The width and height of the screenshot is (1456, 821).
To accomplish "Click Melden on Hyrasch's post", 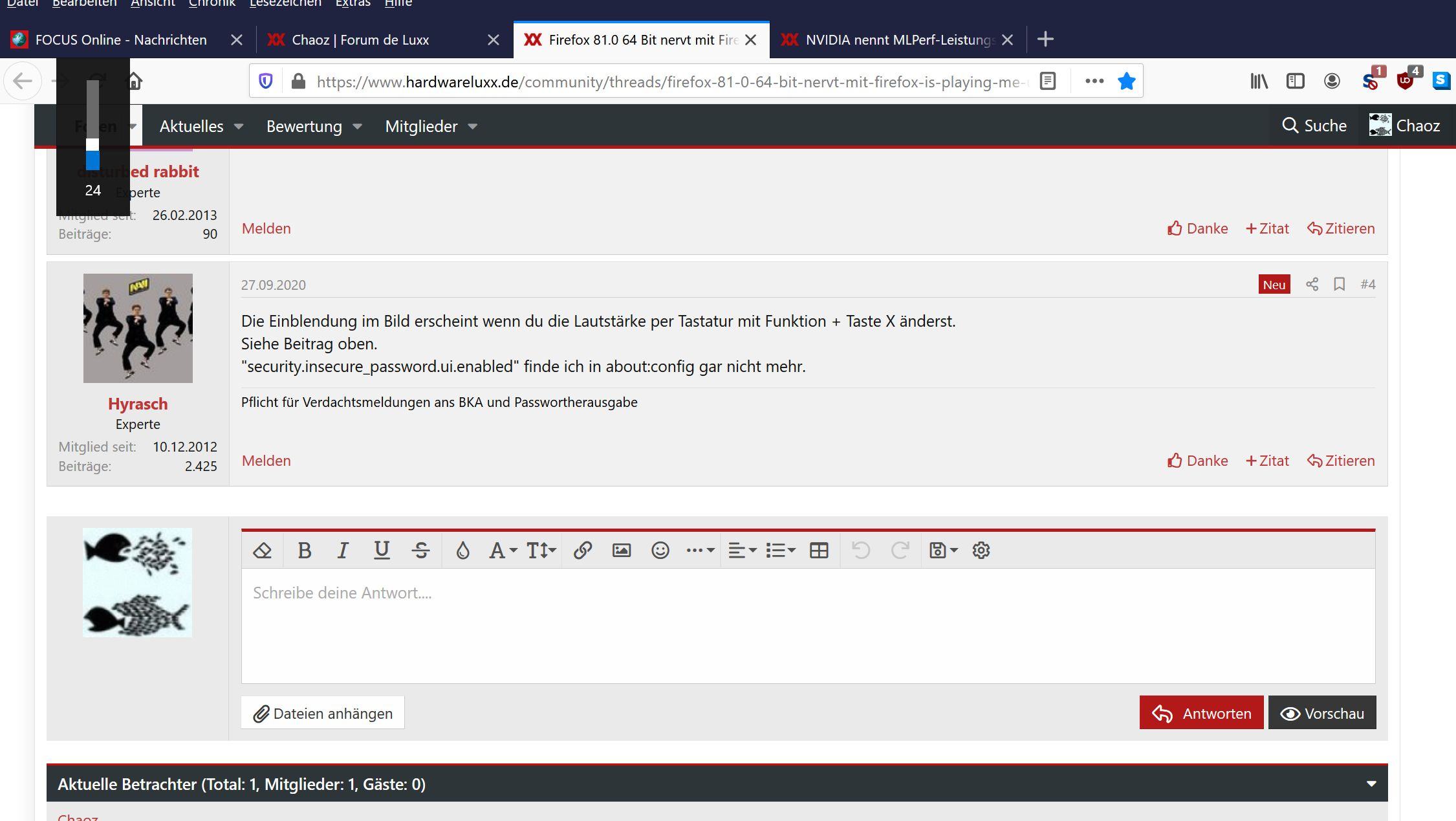I will click(x=266, y=461).
